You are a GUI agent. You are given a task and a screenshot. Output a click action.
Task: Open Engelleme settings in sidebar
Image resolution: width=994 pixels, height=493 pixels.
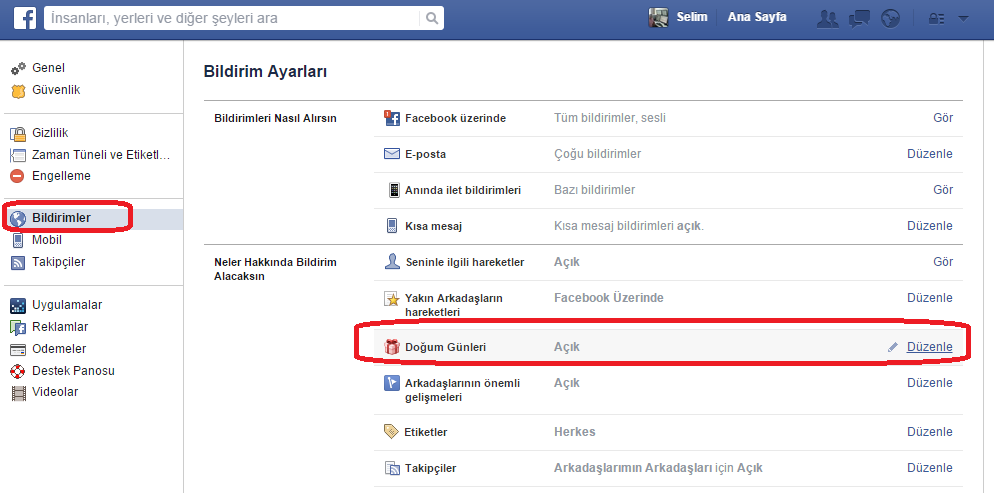[x=61, y=176]
